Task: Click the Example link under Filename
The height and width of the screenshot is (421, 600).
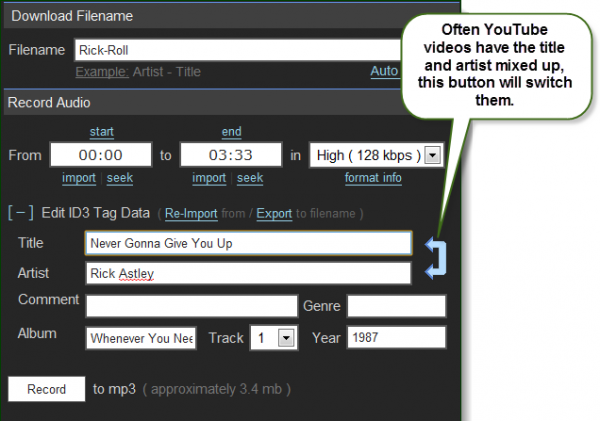Action: pyautogui.click(x=102, y=72)
